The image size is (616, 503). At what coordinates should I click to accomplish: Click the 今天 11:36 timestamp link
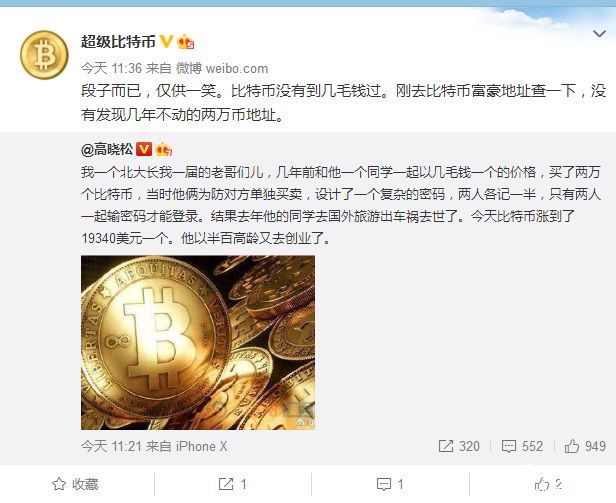coord(111,68)
